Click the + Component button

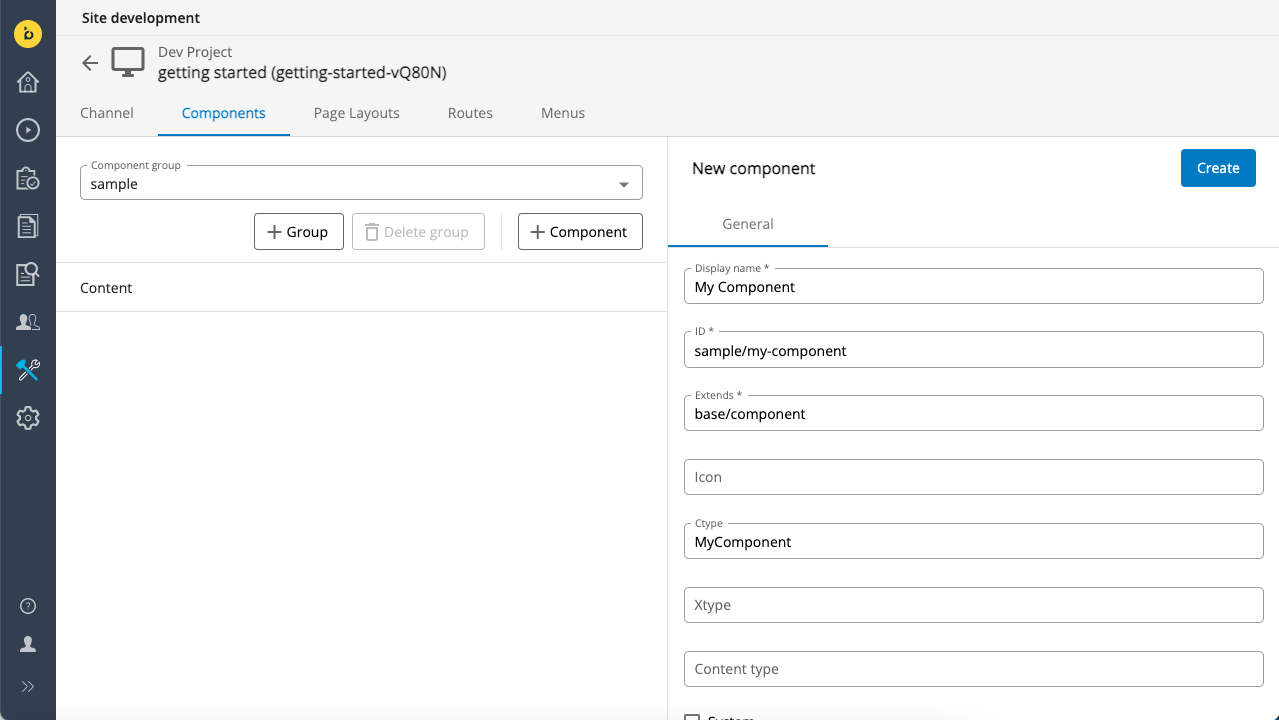coord(580,232)
